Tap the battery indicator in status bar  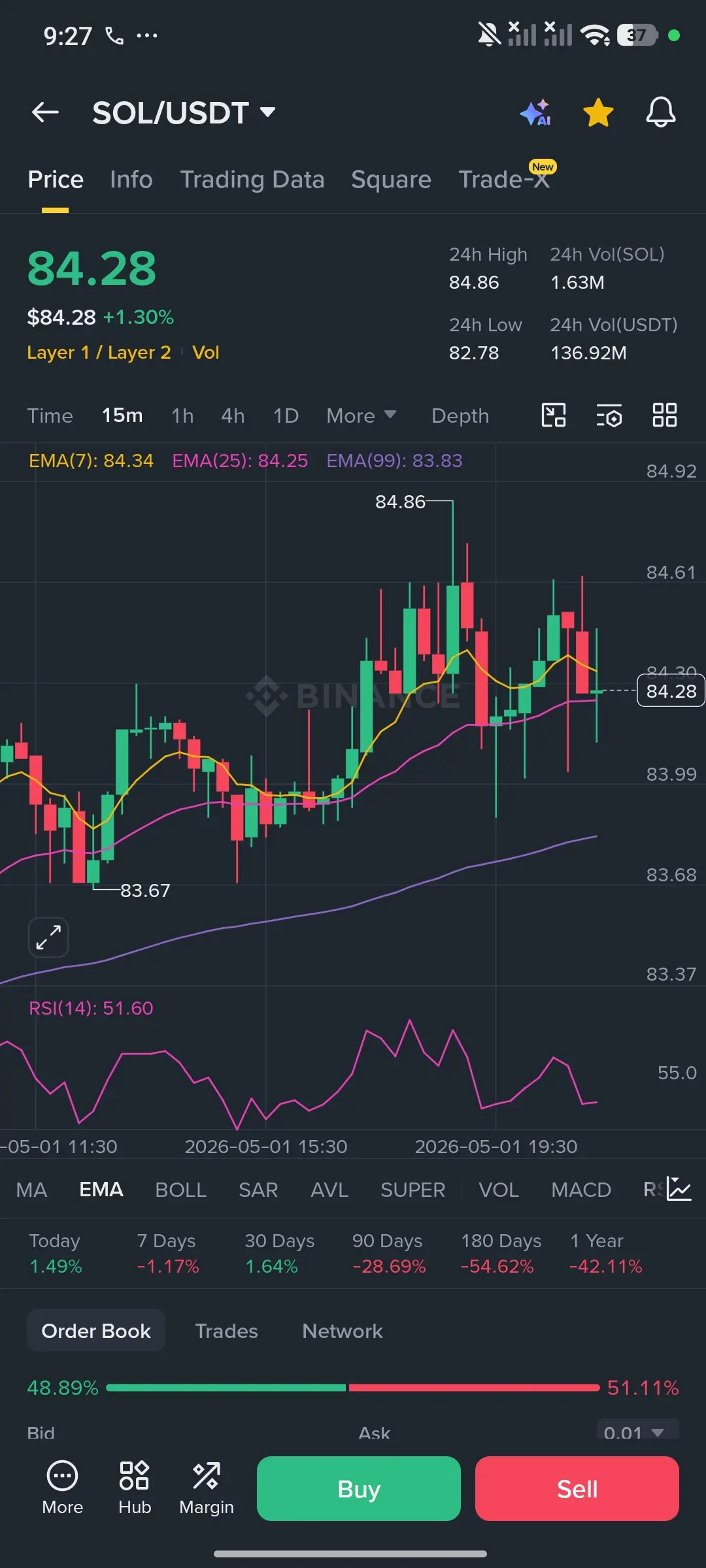click(638, 35)
